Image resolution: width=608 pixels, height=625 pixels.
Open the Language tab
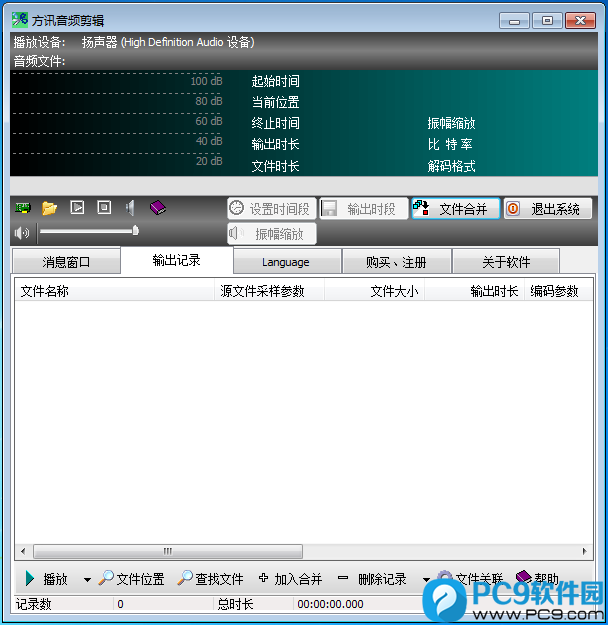pyautogui.click(x=287, y=262)
